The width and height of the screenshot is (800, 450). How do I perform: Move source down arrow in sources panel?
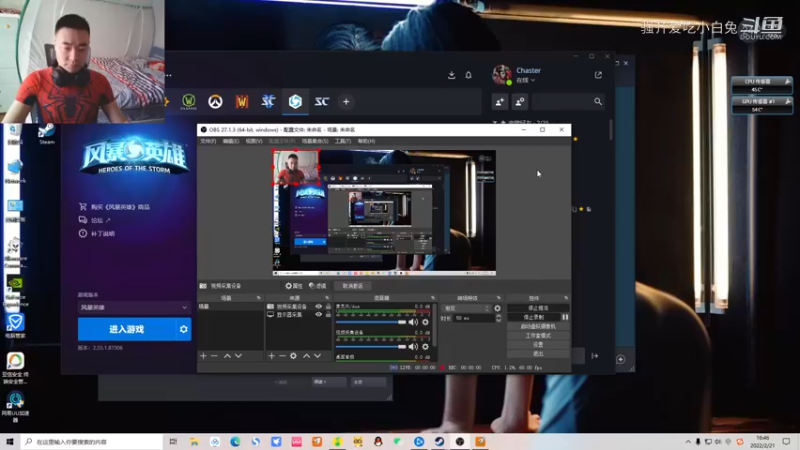pyautogui.click(x=317, y=356)
